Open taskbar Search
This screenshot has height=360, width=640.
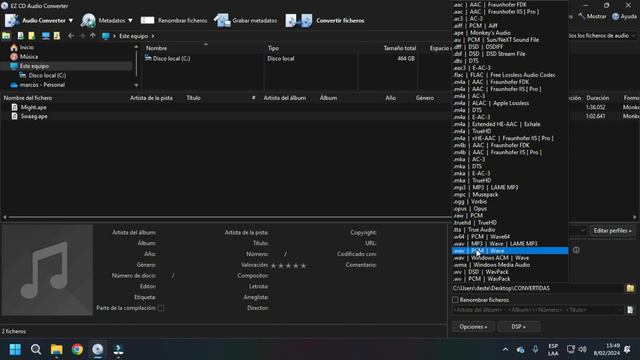coord(36,349)
